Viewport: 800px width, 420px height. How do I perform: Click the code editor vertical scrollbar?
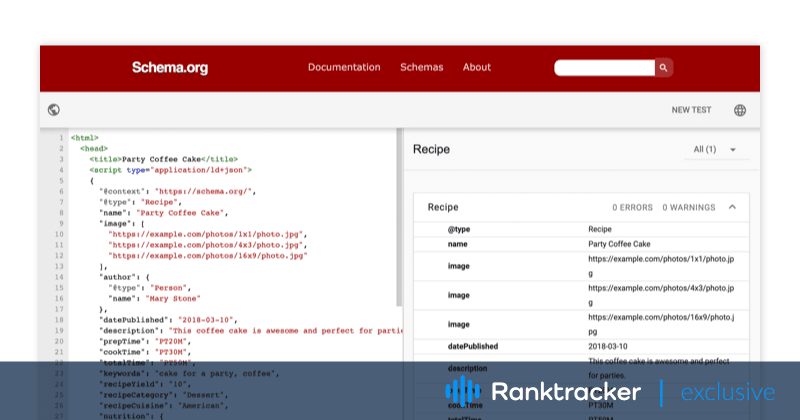(x=399, y=220)
